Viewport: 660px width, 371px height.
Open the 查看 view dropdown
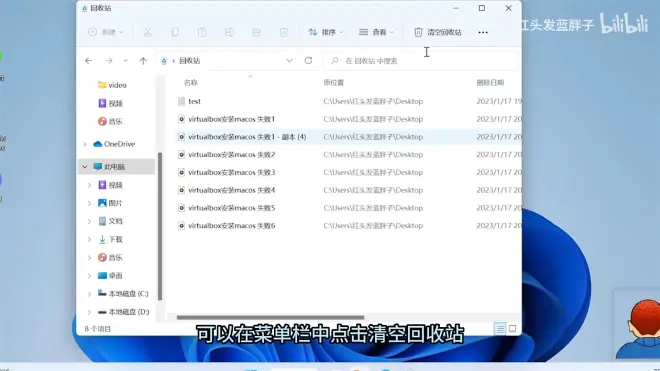[x=376, y=32]
